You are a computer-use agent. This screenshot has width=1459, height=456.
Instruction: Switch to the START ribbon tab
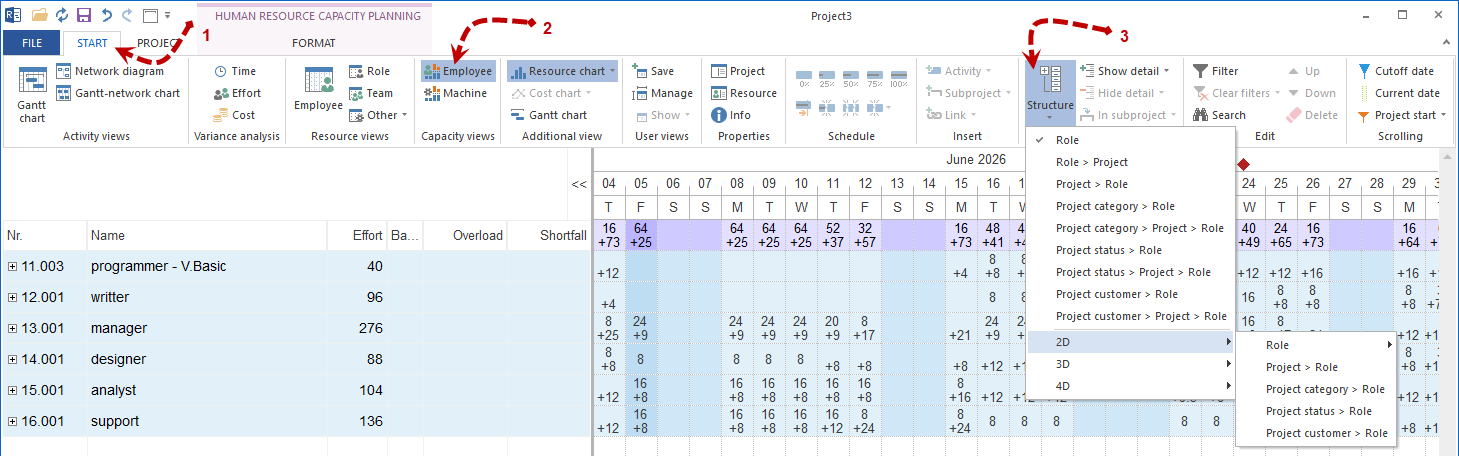pos(92,43)
